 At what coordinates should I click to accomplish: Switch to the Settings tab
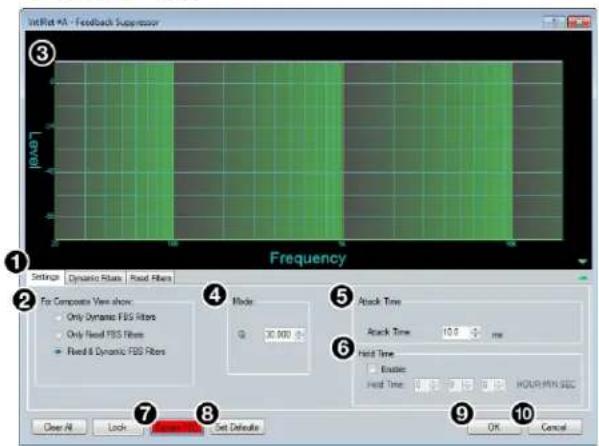pos(45,277)
